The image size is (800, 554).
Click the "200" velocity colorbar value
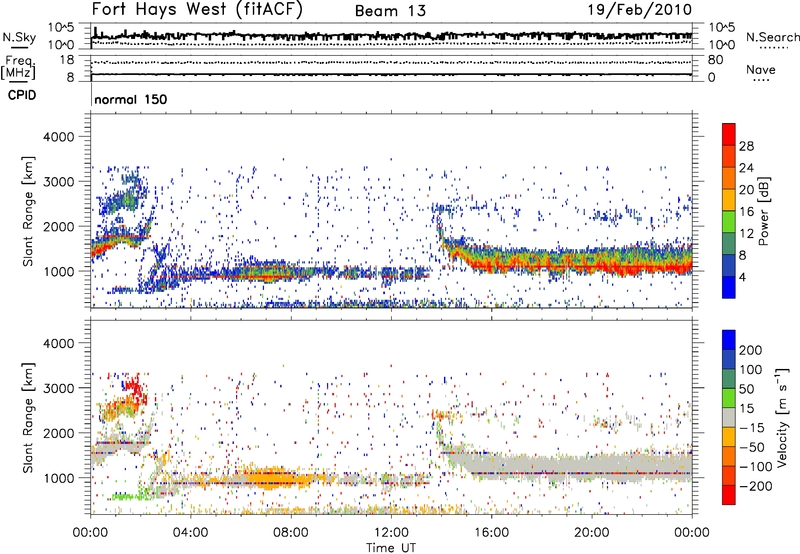coord(751,350)
